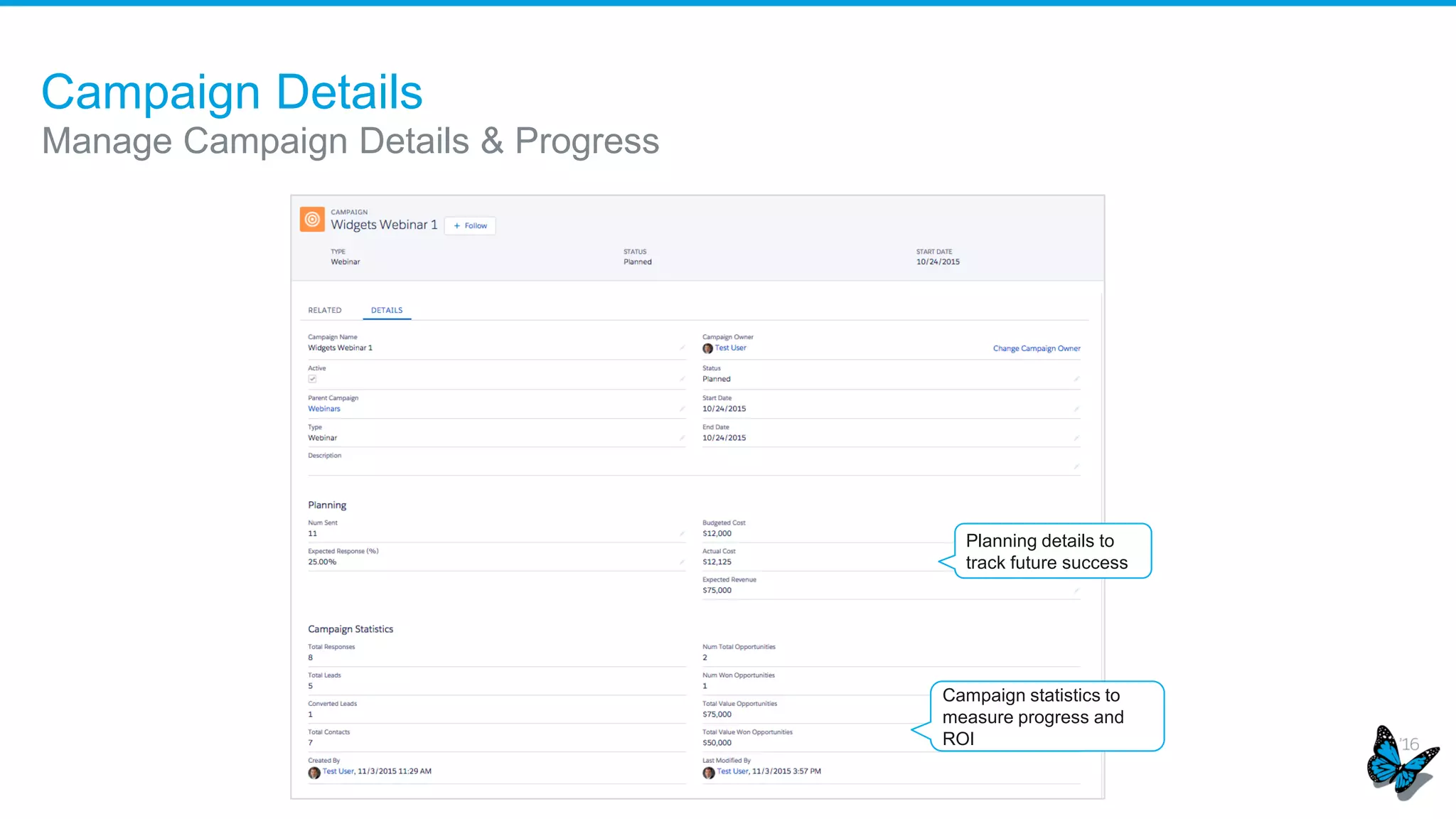Click the Expected Response value 25.00%
1456x819 pixels.
pyautogui.click(x=322, y=562)
